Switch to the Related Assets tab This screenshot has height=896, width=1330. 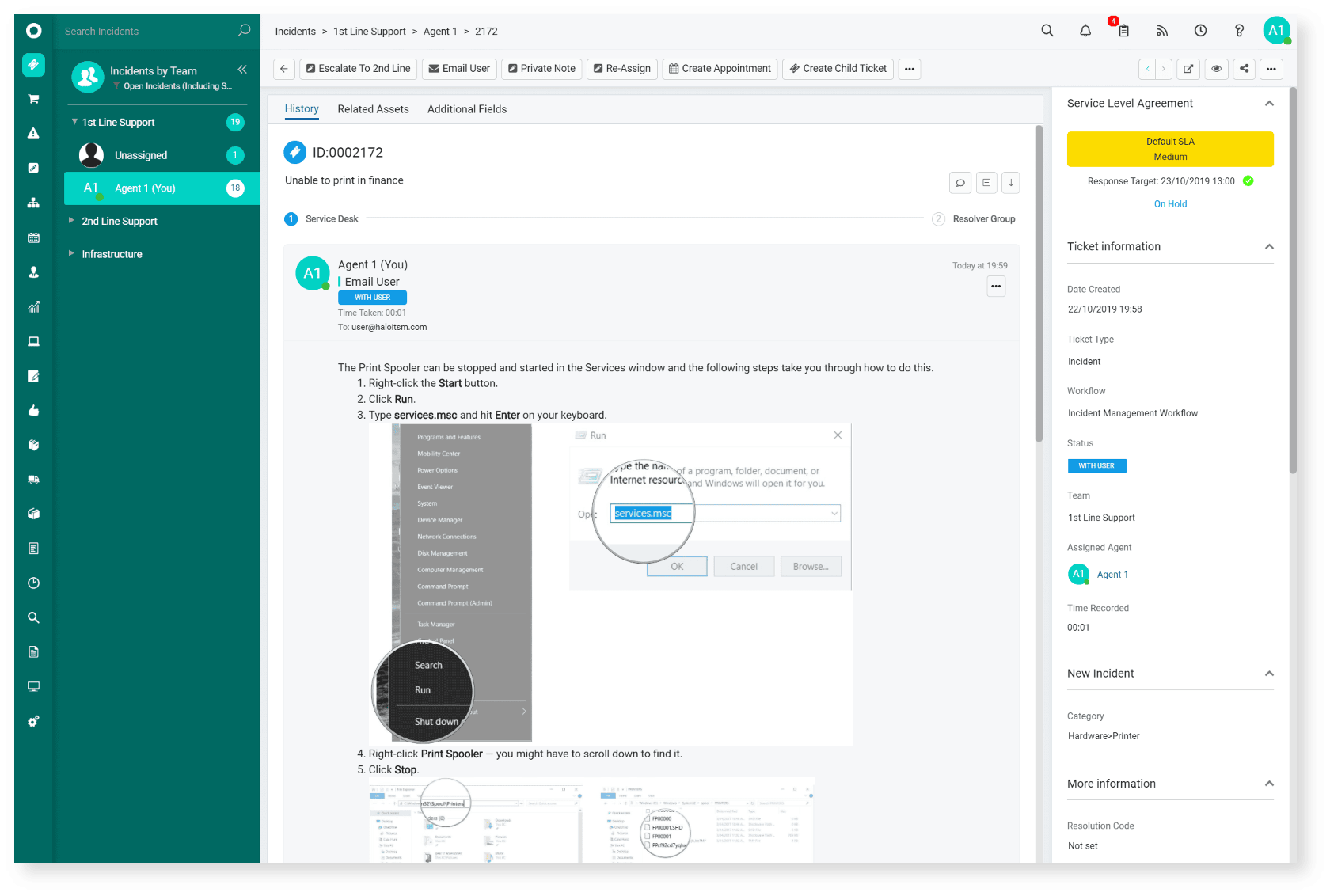373,109
